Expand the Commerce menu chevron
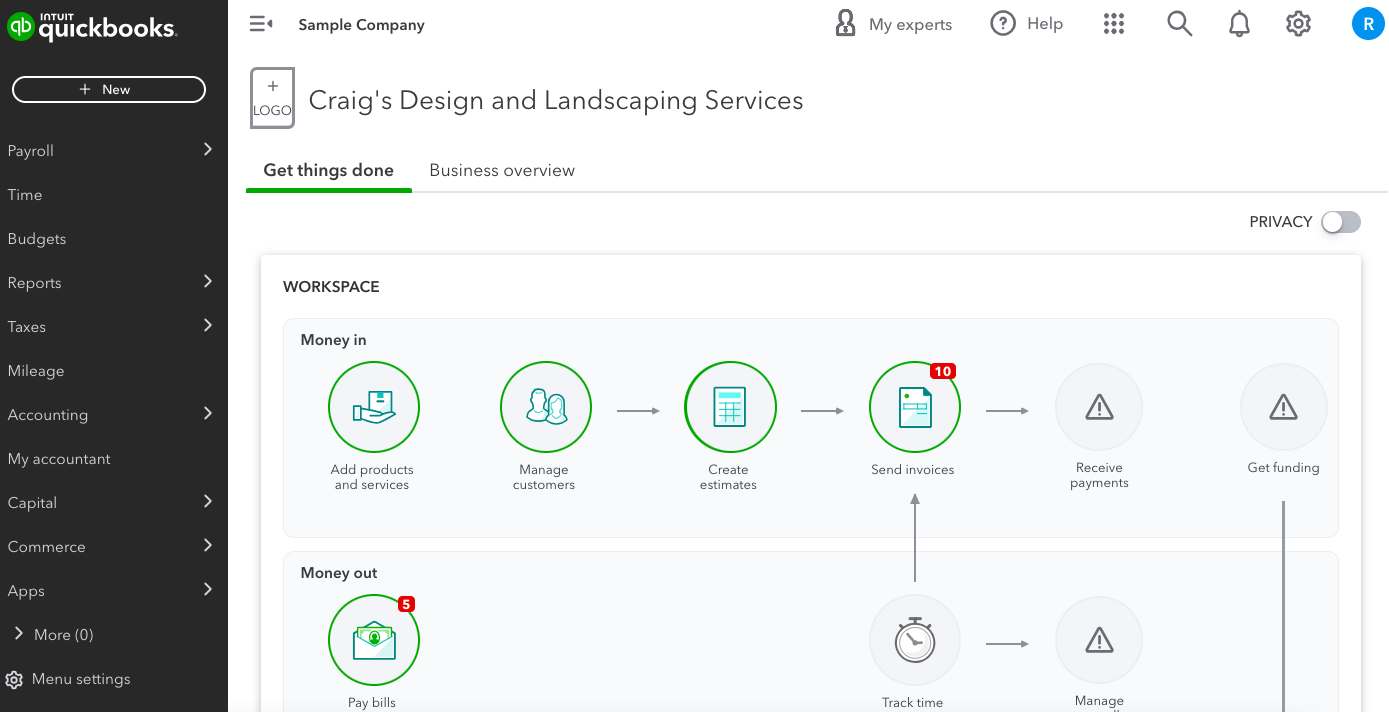Viewport: 1389px width, 712px height. [208, 545]
